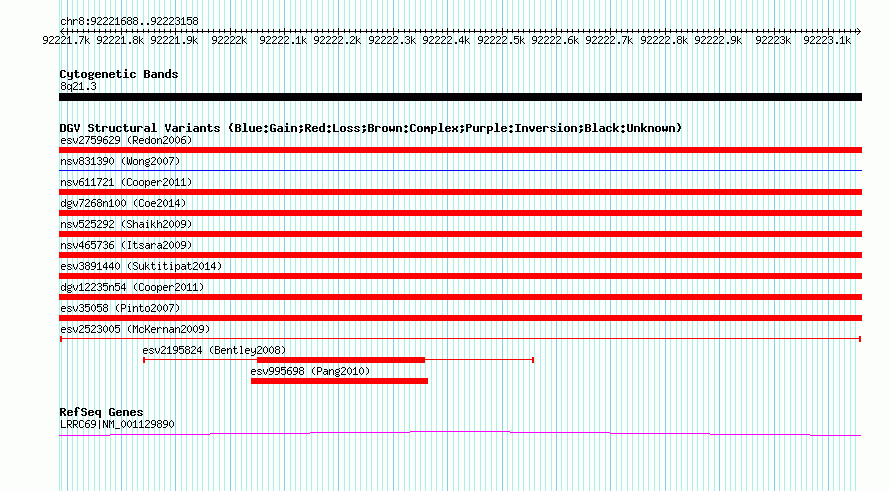Image resolution: width=890 pixels, height=491 pixels.
Task: Select the red bar under nsv611721
Action: (460, 192)
